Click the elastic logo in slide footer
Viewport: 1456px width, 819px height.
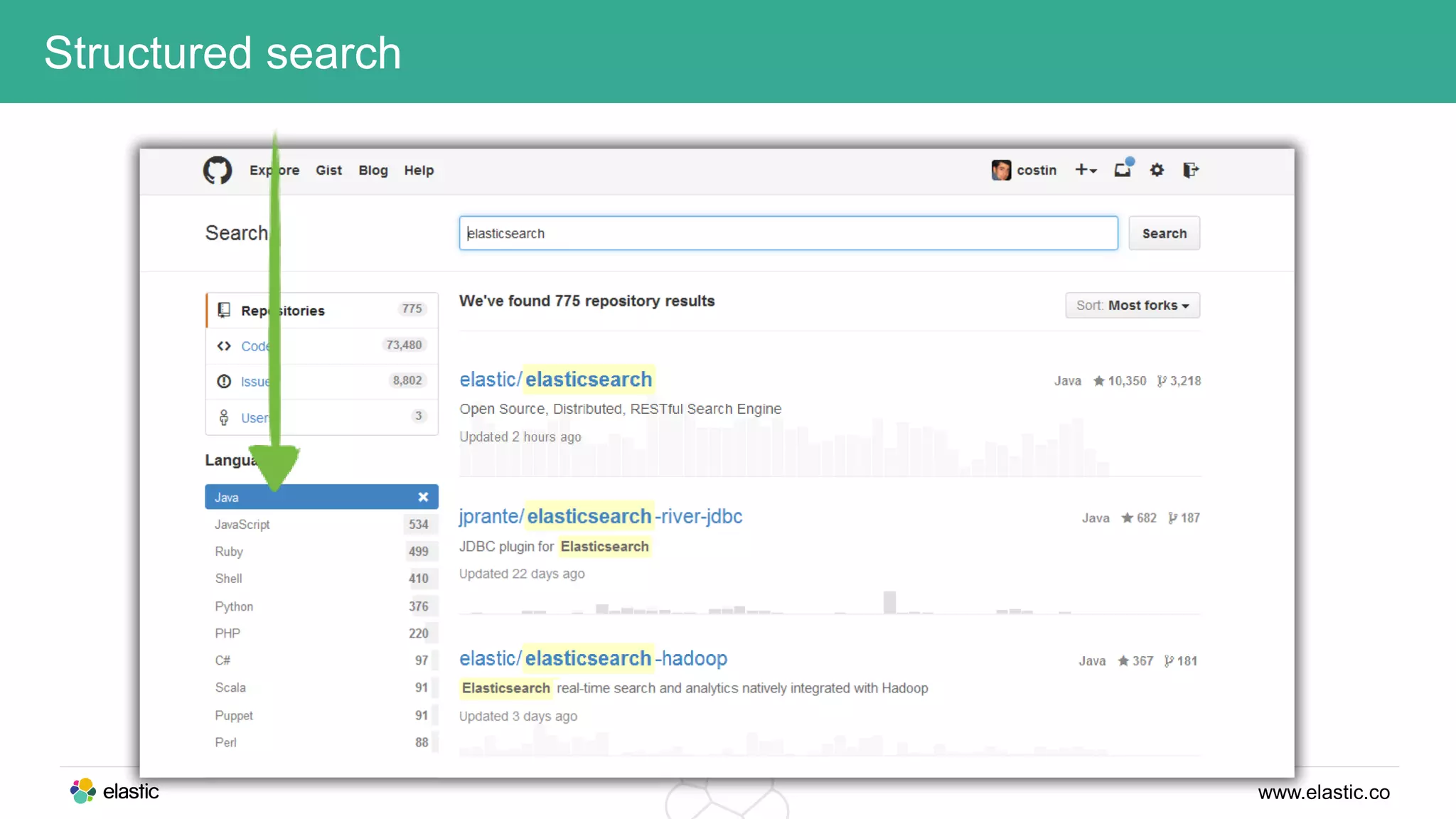[x=114, y=791]
